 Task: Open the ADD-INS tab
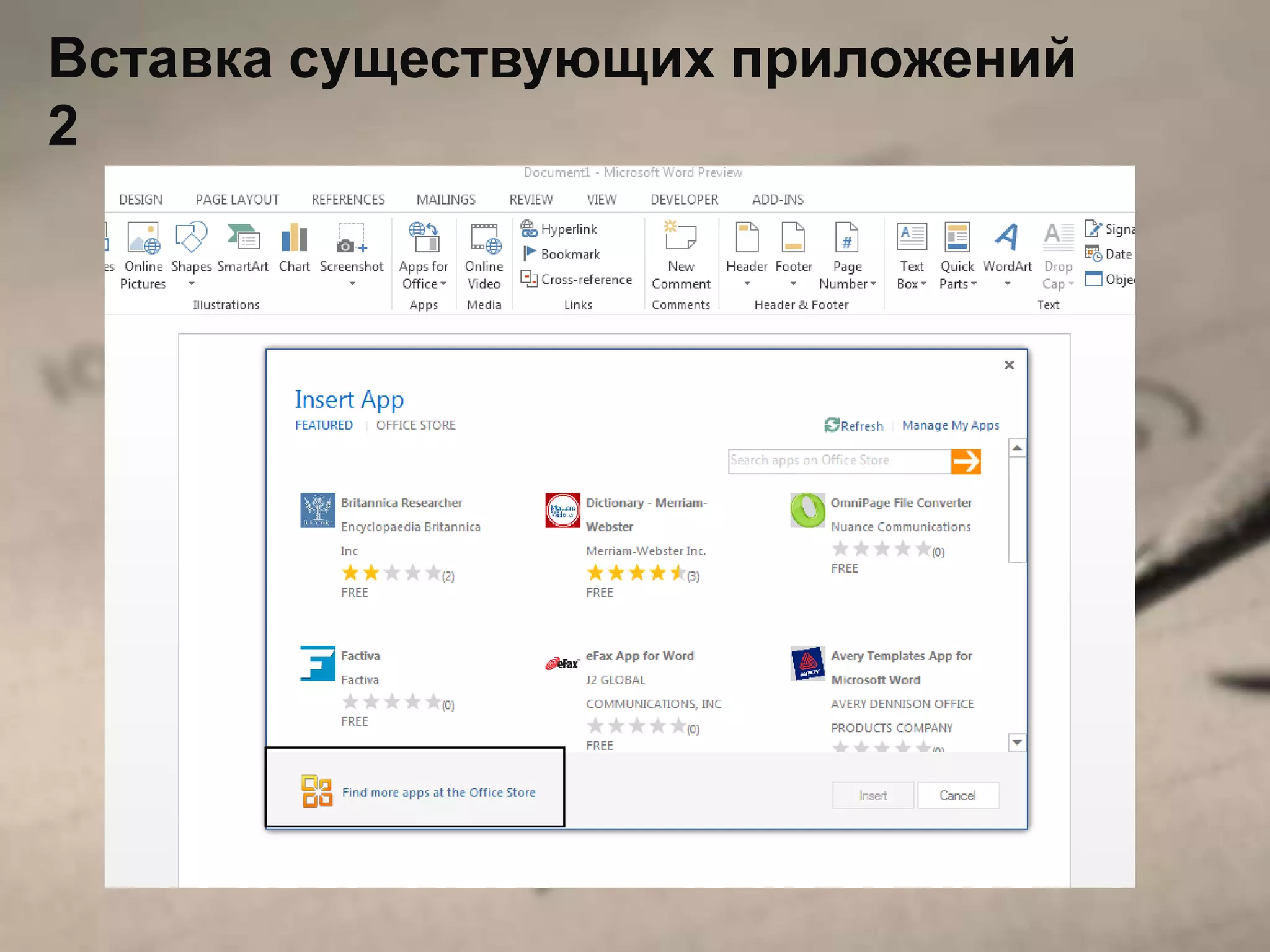778,200
